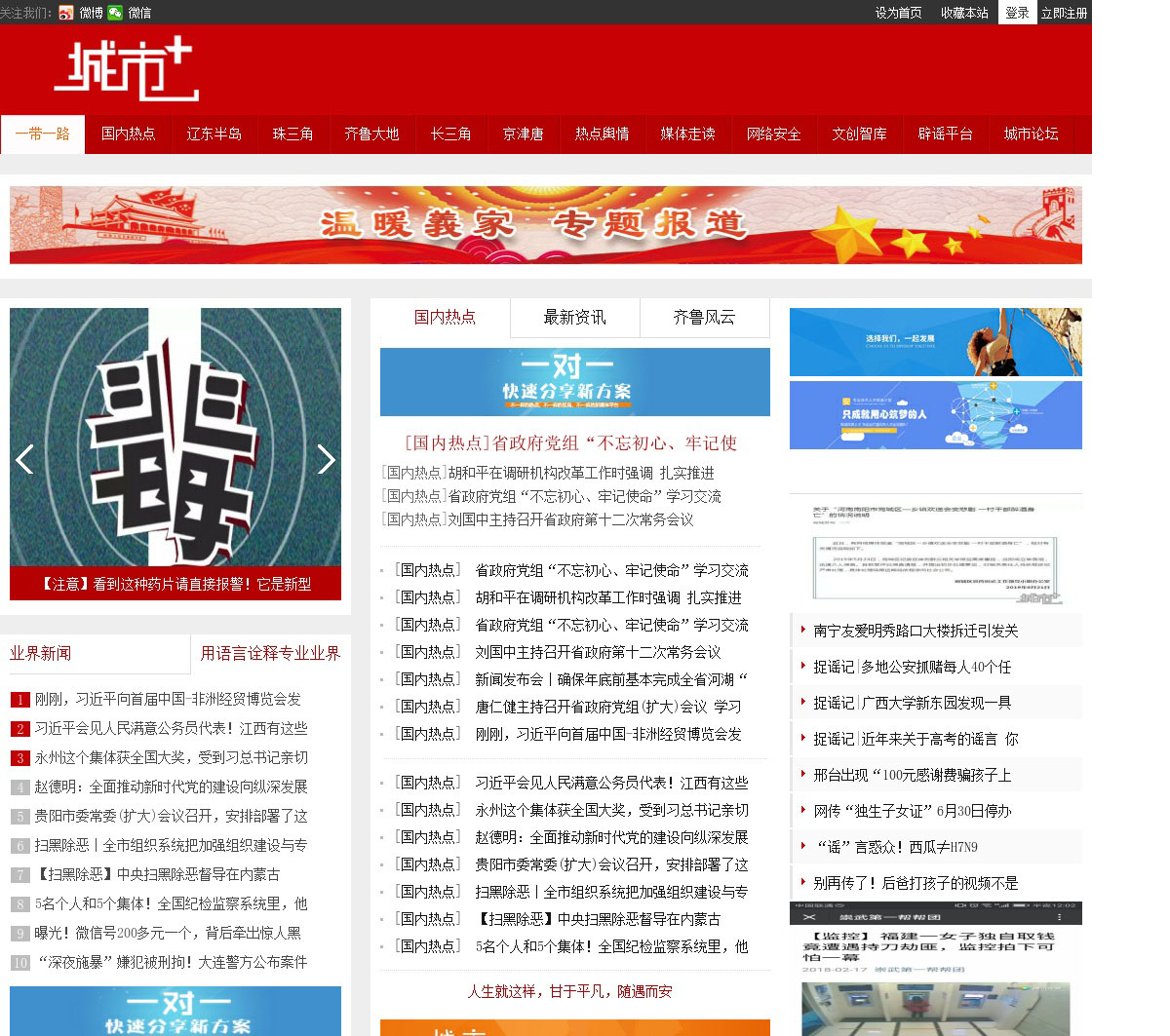This screenshot has width=1170, height=1036.
Task: Select 网络安全 navigation item
Action: tap(774, 134)
